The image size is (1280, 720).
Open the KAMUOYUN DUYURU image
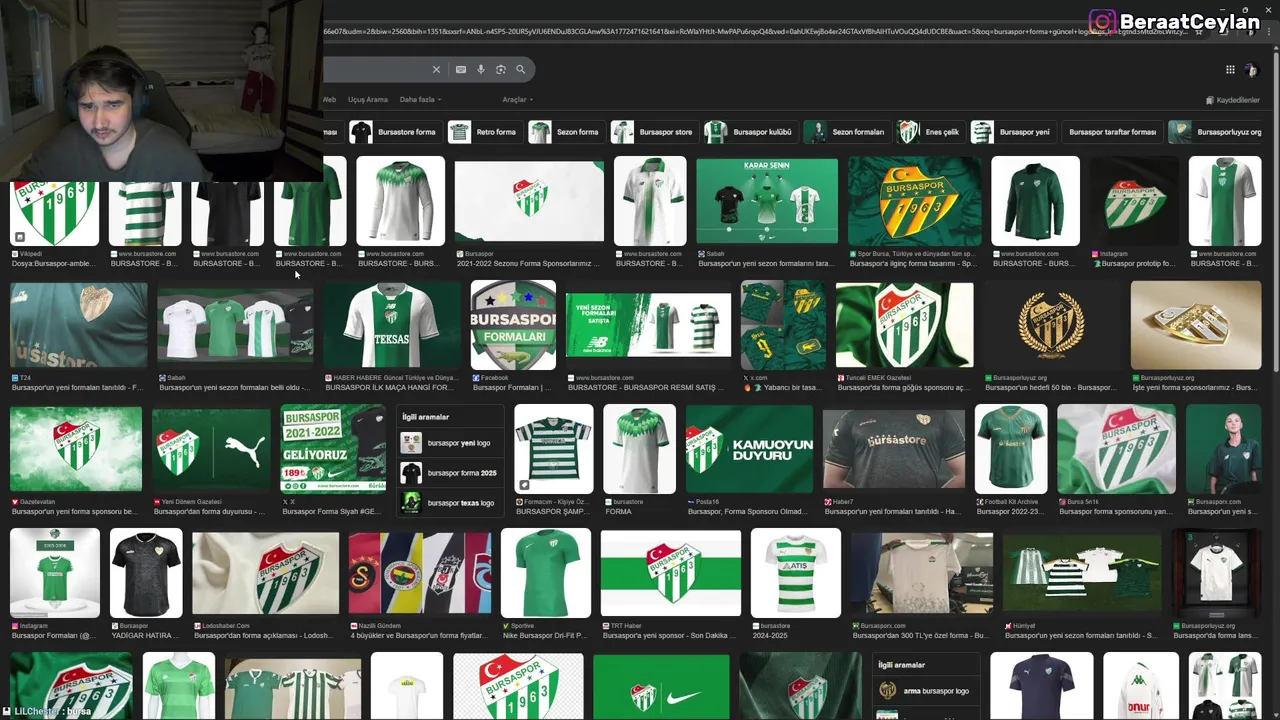pos(749,449)
